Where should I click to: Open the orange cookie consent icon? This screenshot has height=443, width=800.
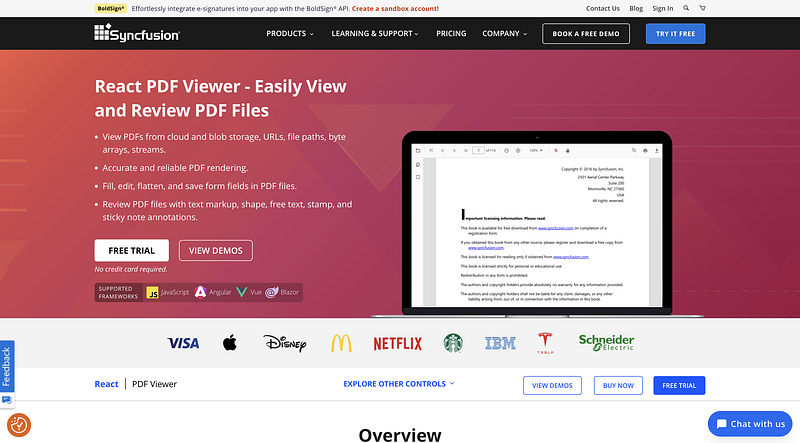[19, 425]
